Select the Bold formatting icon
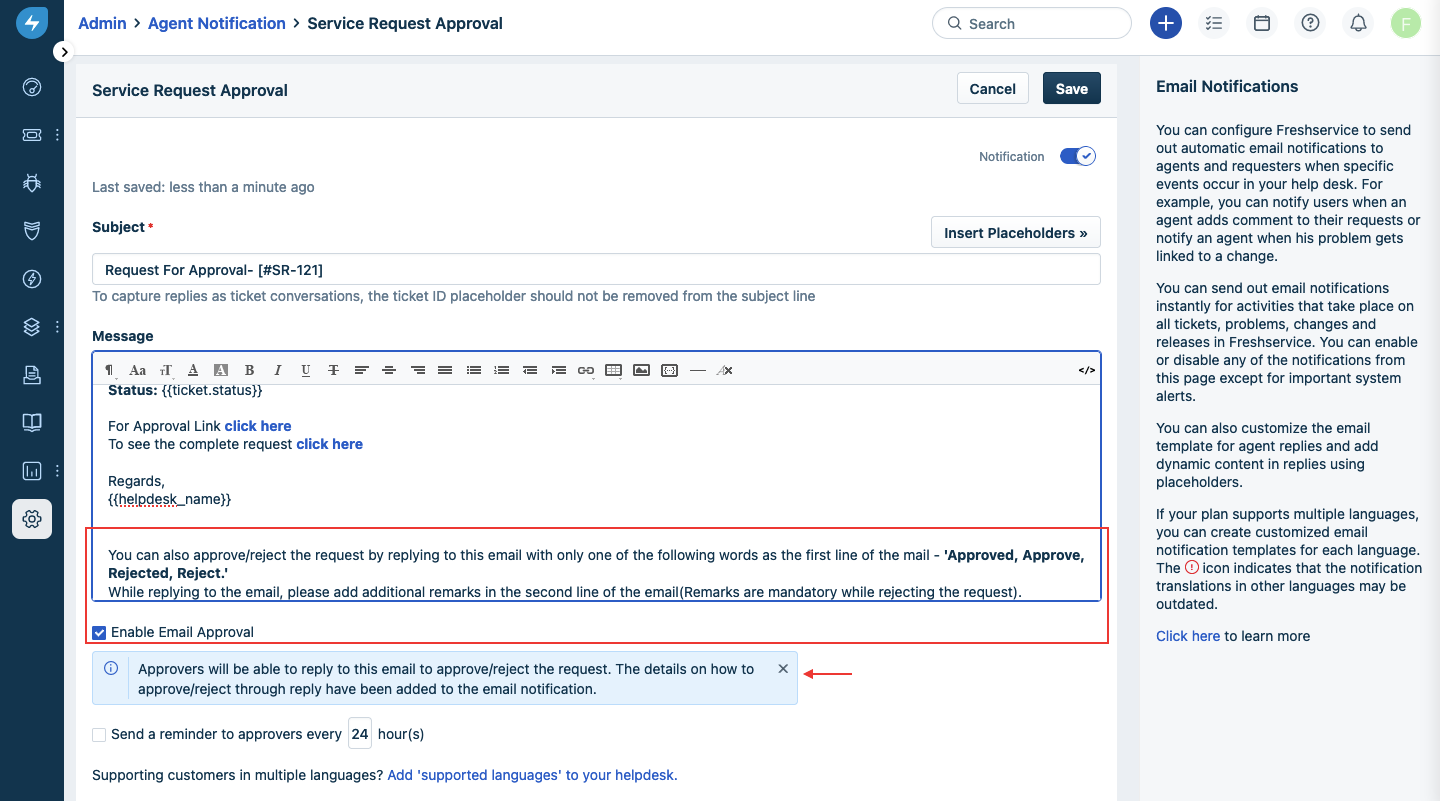Viewport: 1440px width, 801px height. 249,370
